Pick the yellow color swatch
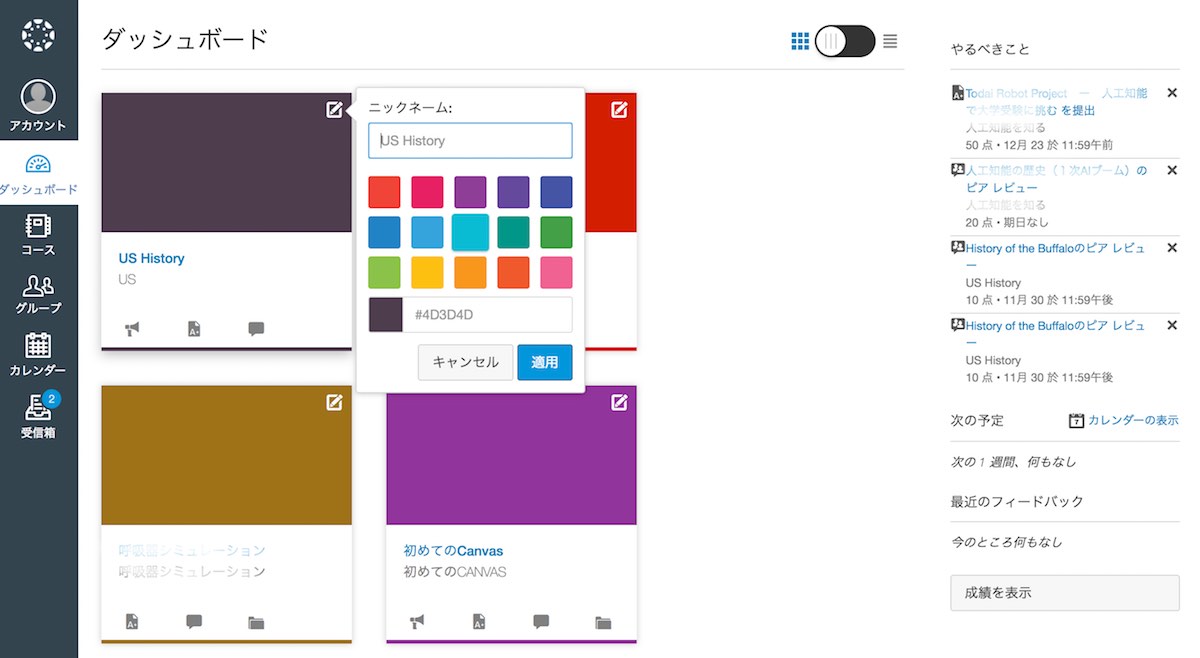 pyautogui.click(x=427, y=272)
